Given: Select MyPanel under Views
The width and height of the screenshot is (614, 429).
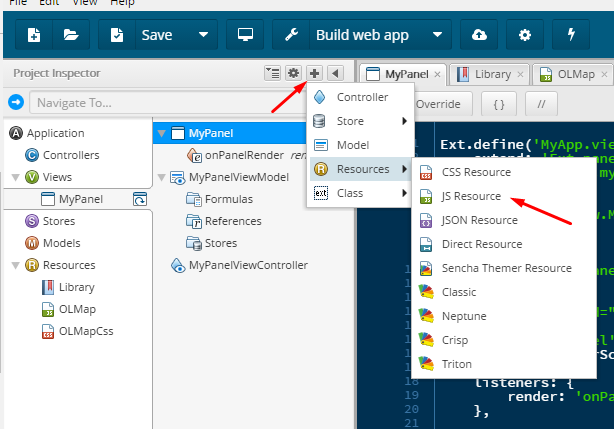Looking at the screenshot, I should click(81, 199).
